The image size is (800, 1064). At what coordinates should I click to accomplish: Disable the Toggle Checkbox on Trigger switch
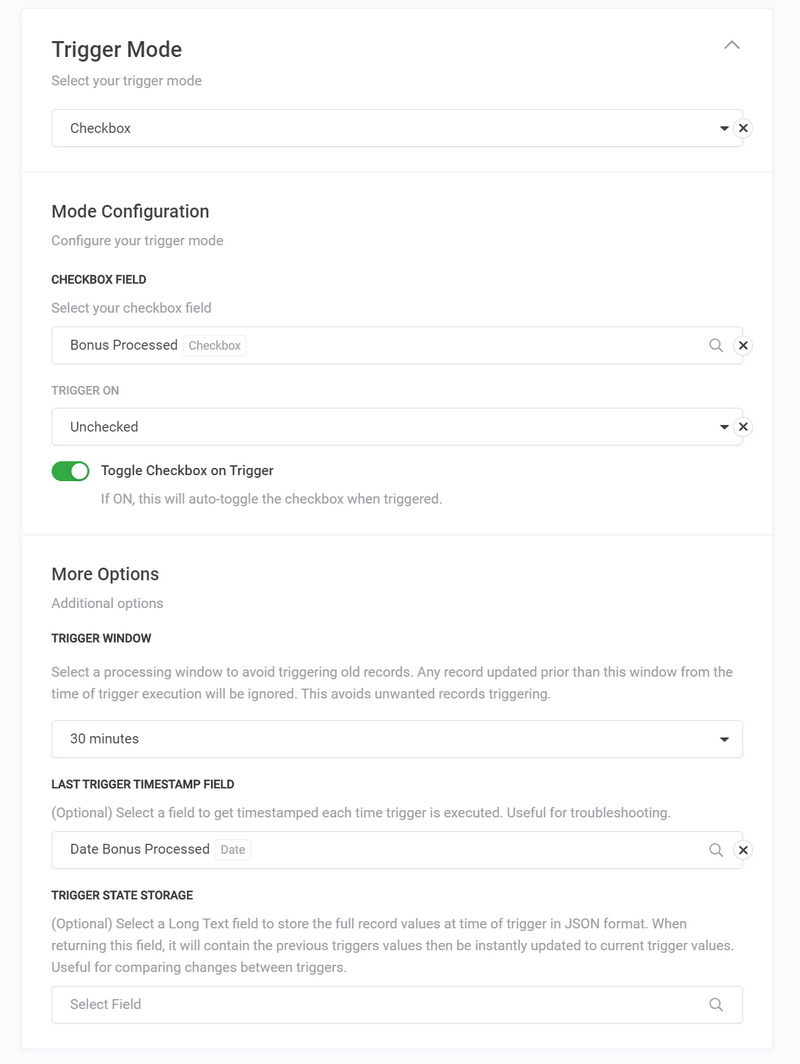point(70,471)
